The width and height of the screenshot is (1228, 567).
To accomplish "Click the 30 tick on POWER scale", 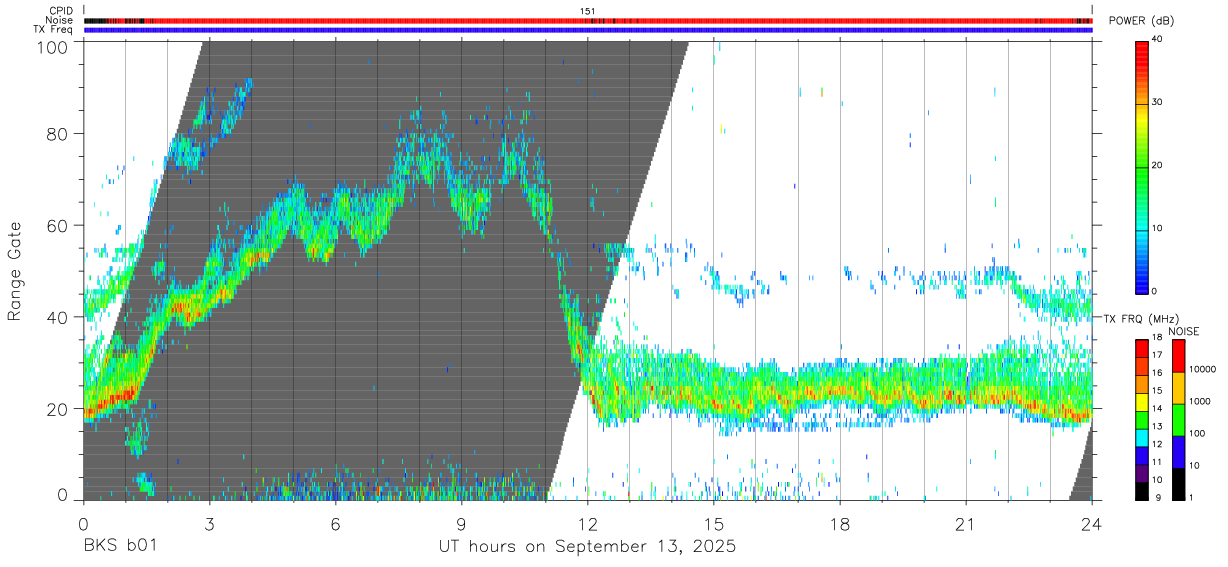I will (x=1157, y=102).
